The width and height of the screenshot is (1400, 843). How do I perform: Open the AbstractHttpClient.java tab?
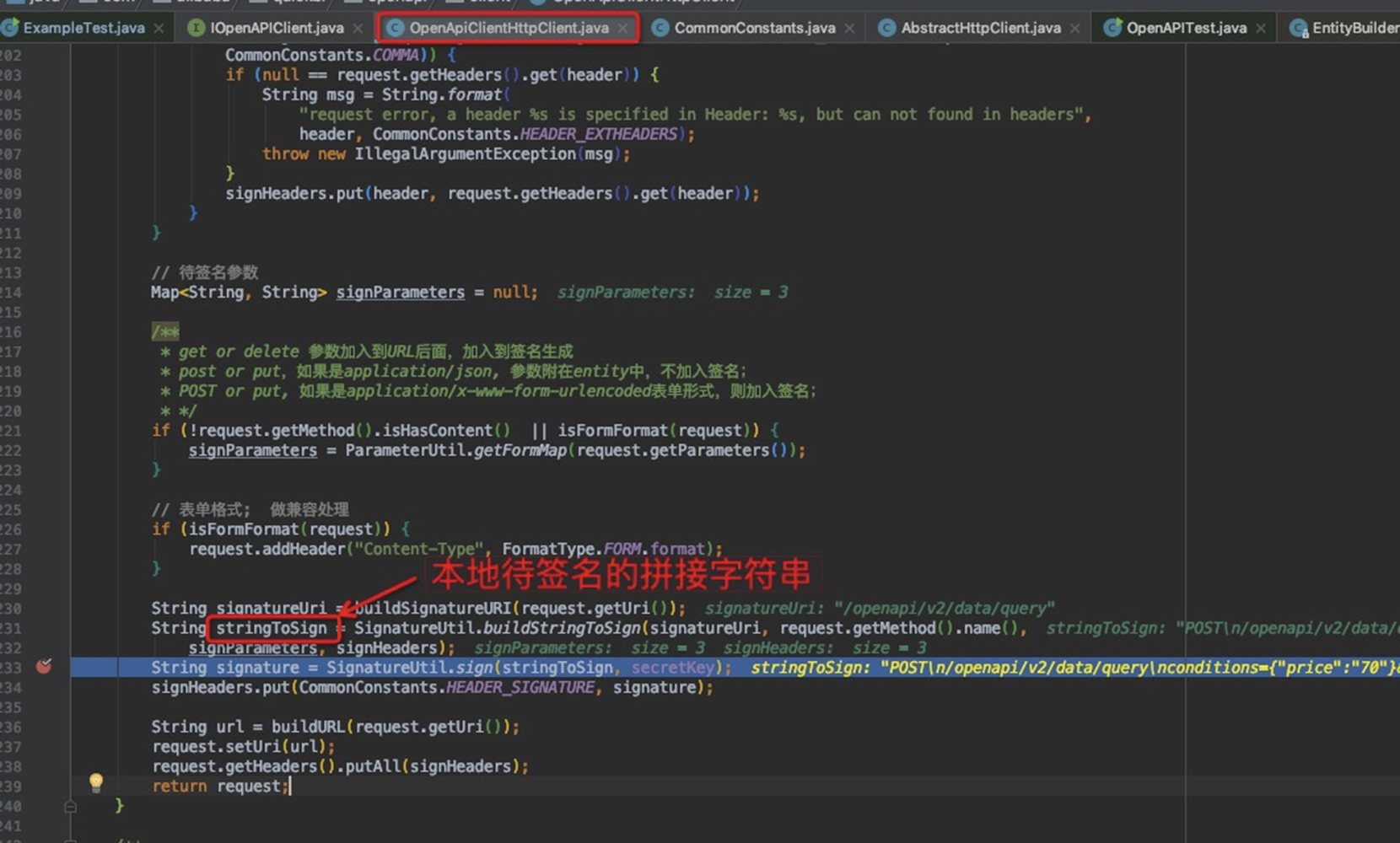coord(981,28)
